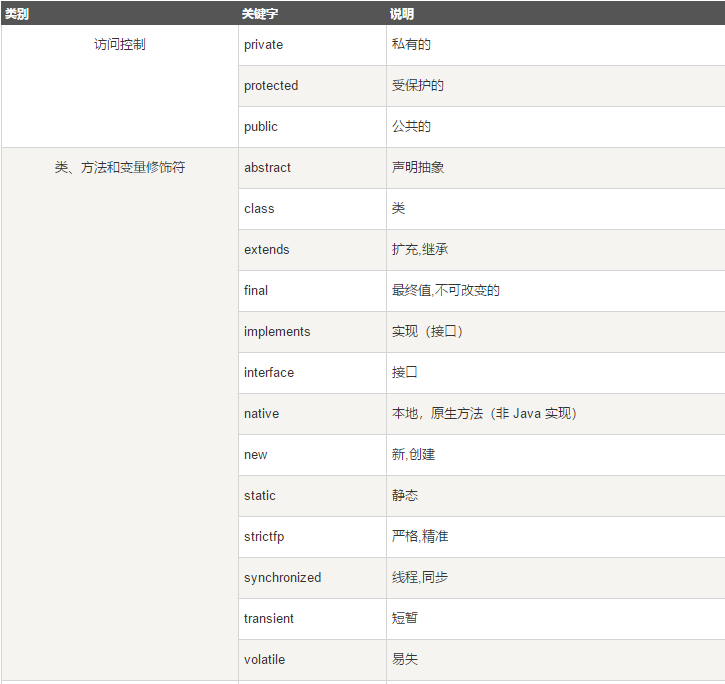Click the keyword volatile
The image size is (725, 684).
(264, 659)
